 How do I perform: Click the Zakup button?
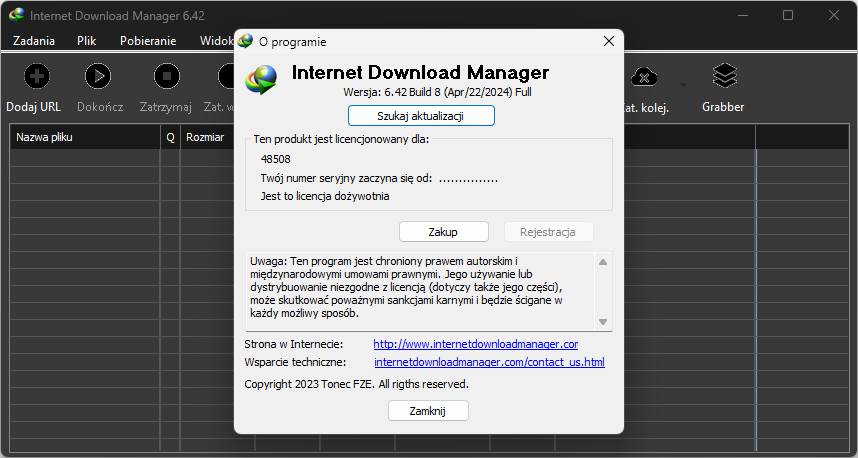point(444,231)
